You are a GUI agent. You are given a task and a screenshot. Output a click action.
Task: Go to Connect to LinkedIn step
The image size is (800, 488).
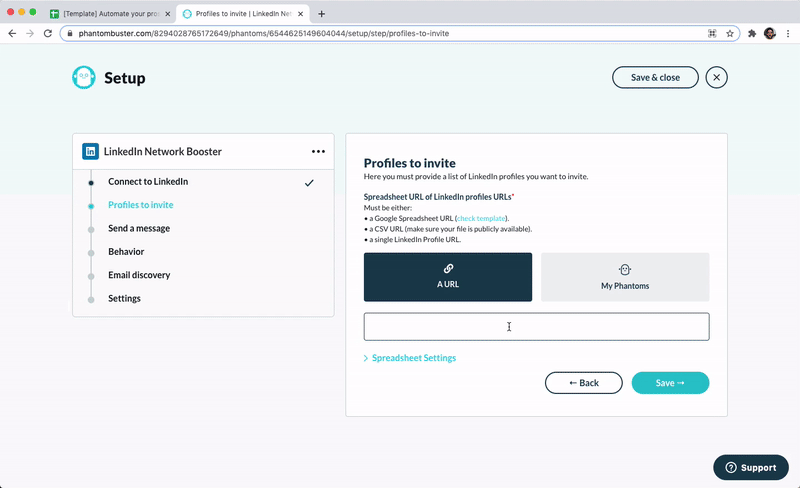pyautogui.click(x=148, y=182)
